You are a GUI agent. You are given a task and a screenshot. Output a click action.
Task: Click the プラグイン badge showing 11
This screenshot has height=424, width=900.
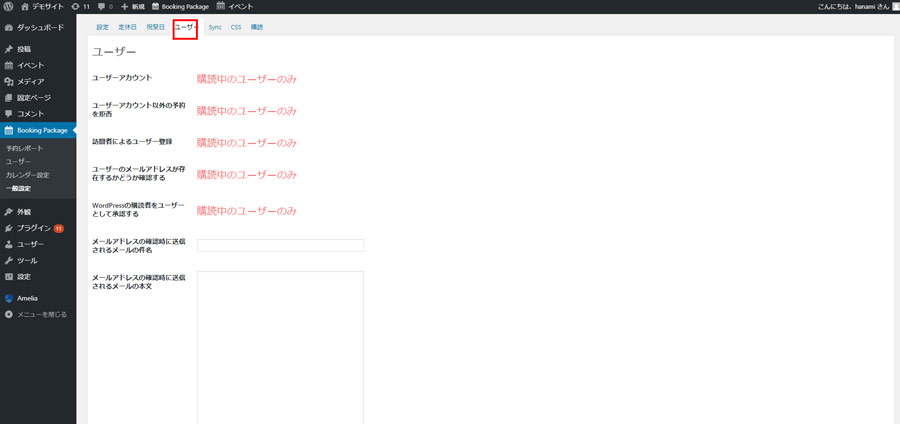59,228
